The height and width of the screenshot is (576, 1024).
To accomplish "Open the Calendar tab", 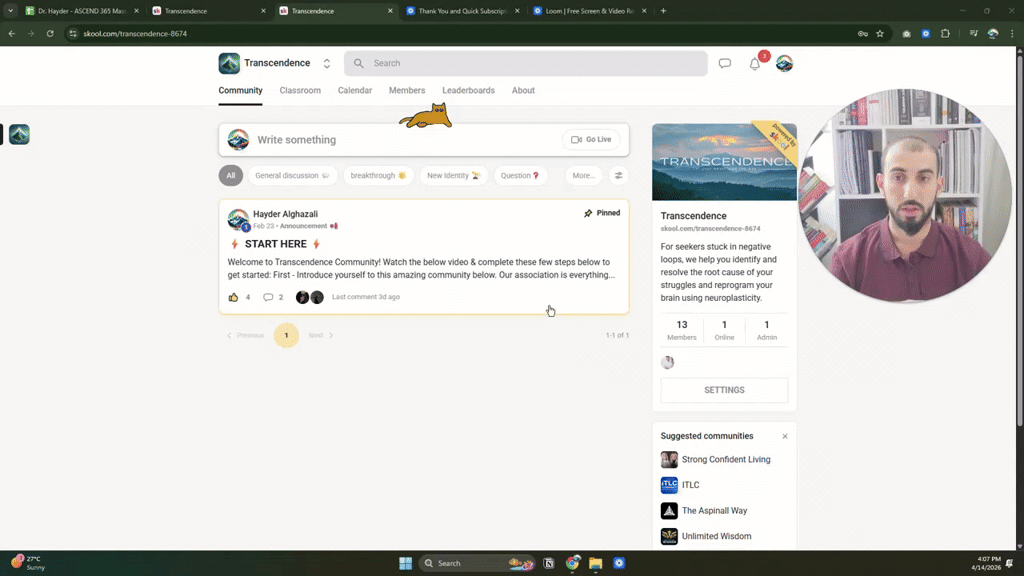I will coord(355,90).
